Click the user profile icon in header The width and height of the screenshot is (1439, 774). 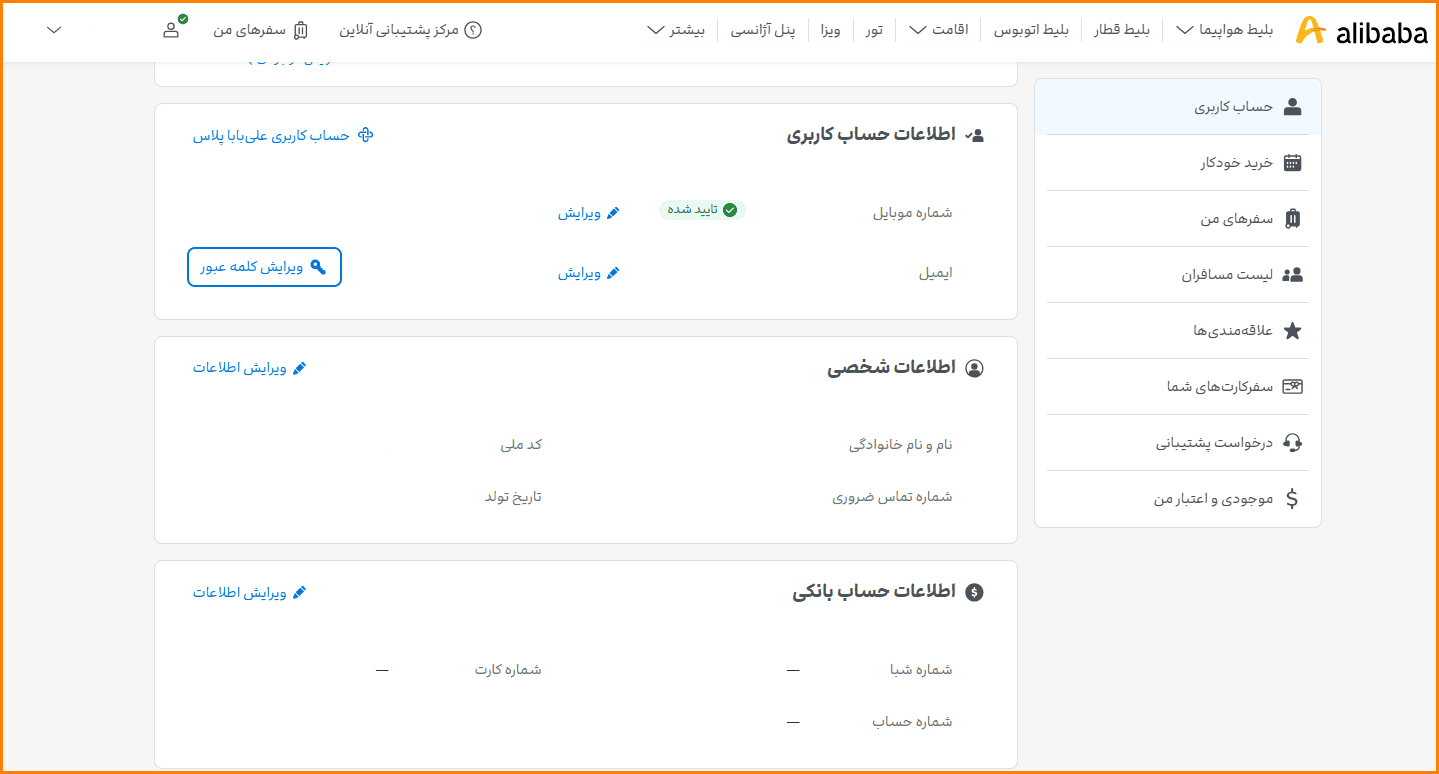(171, 30)
